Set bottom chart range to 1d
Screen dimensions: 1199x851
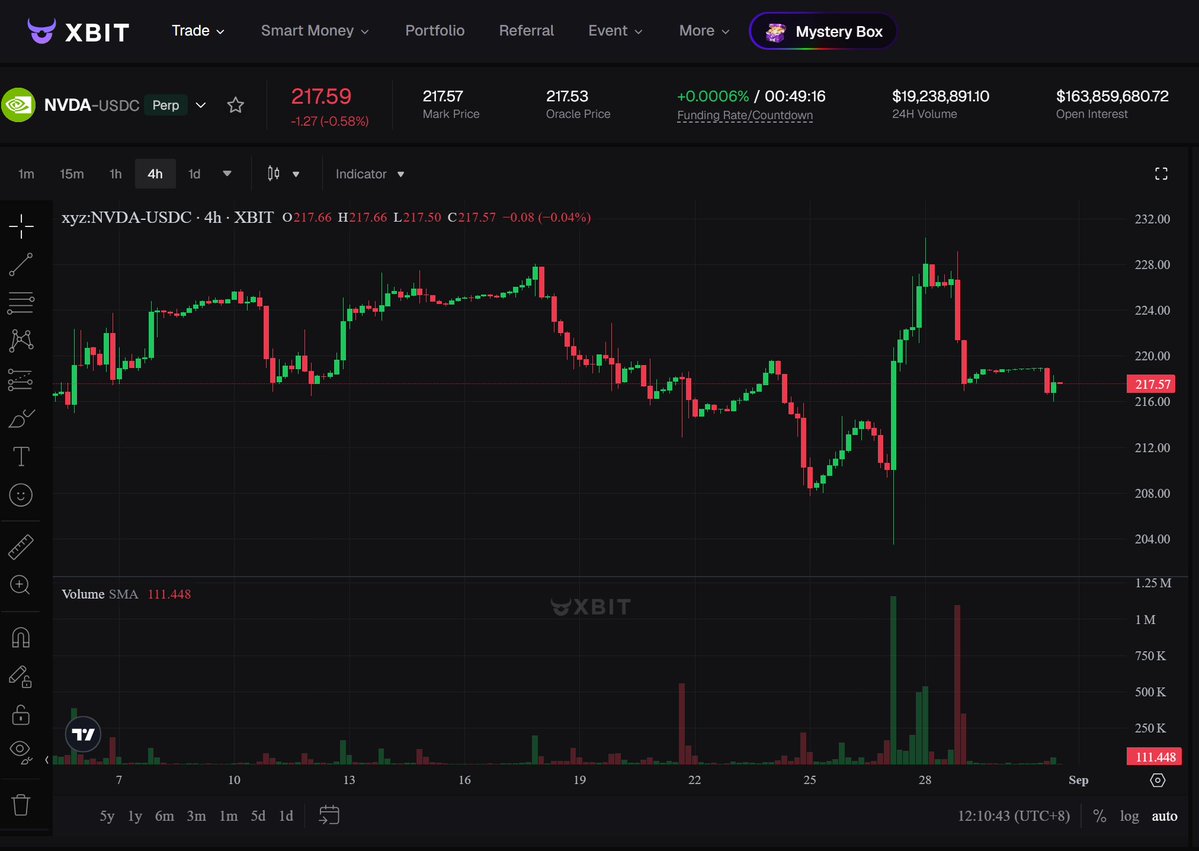(286, 816)
